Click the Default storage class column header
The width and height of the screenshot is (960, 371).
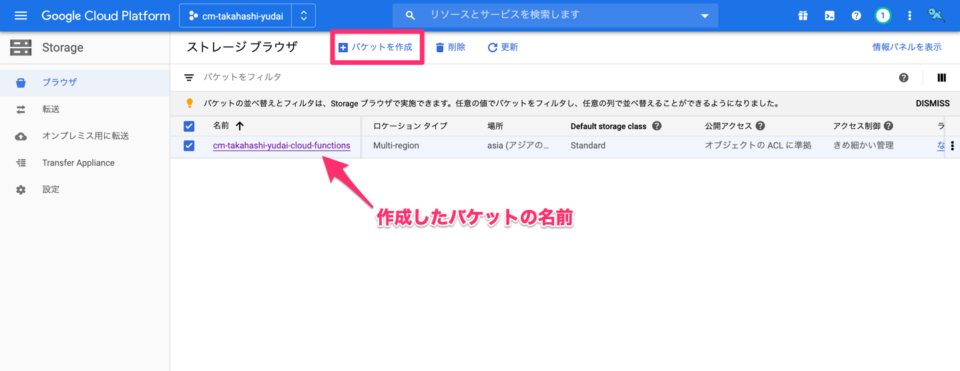(609, 126)
